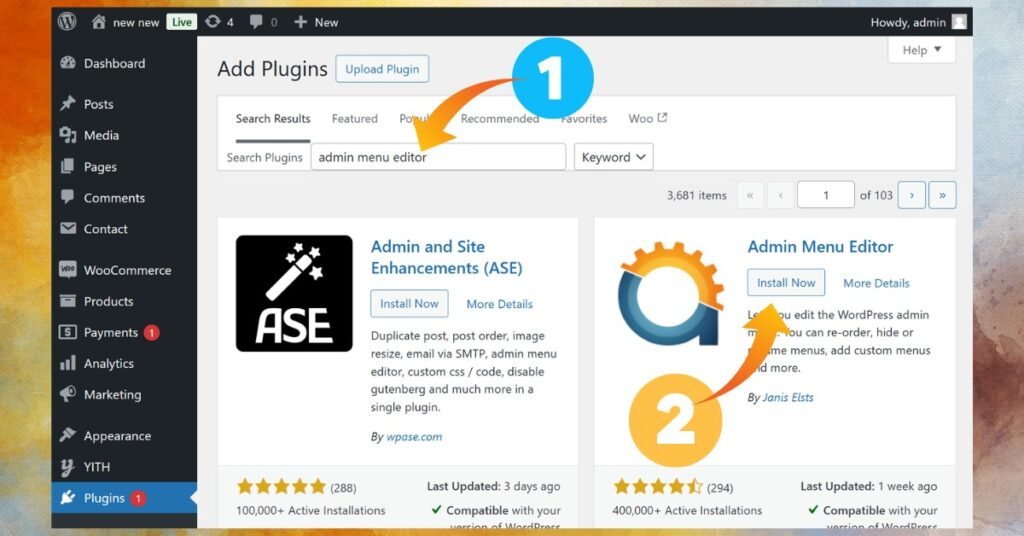
Task: Click the Posts pin icon
Action: tap(68, 104)
